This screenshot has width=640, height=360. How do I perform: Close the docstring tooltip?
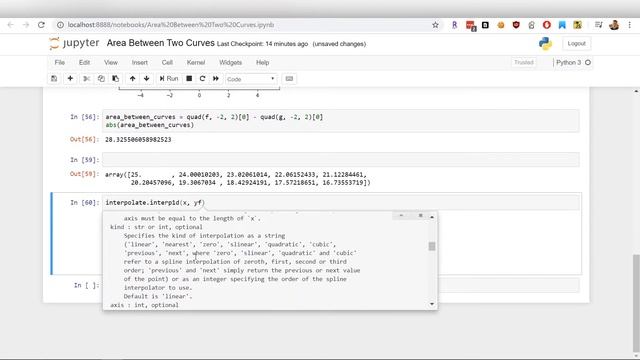click(420, 216)
